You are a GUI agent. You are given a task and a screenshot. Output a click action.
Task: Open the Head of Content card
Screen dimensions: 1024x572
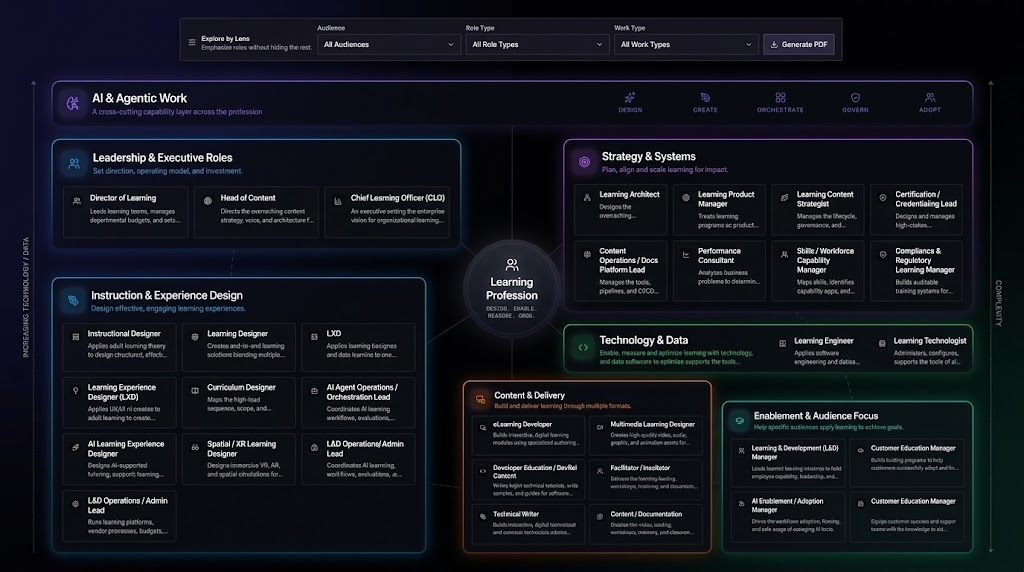[x=256, y=212]
